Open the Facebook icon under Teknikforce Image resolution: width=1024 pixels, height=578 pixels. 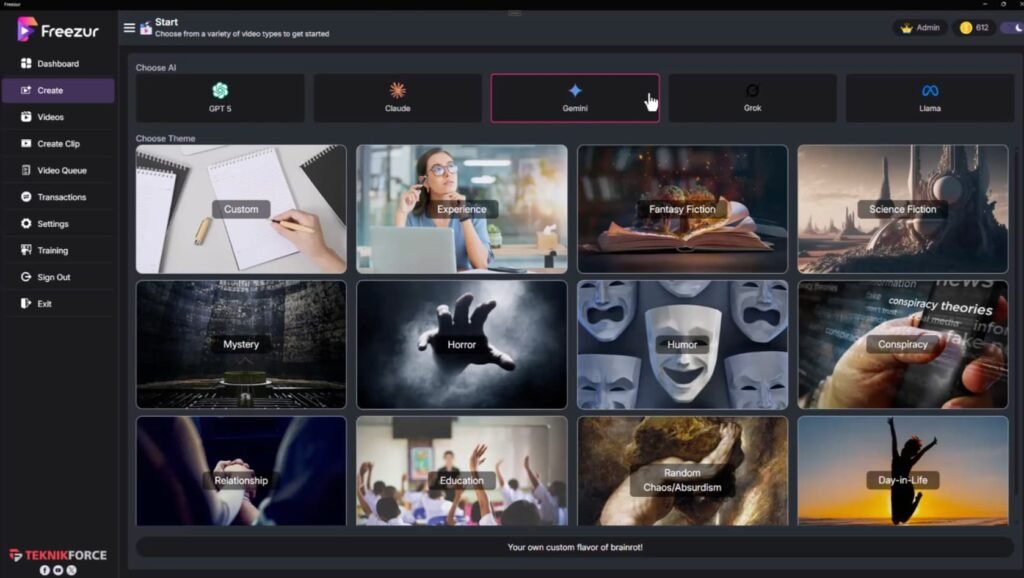pos(45,570)
